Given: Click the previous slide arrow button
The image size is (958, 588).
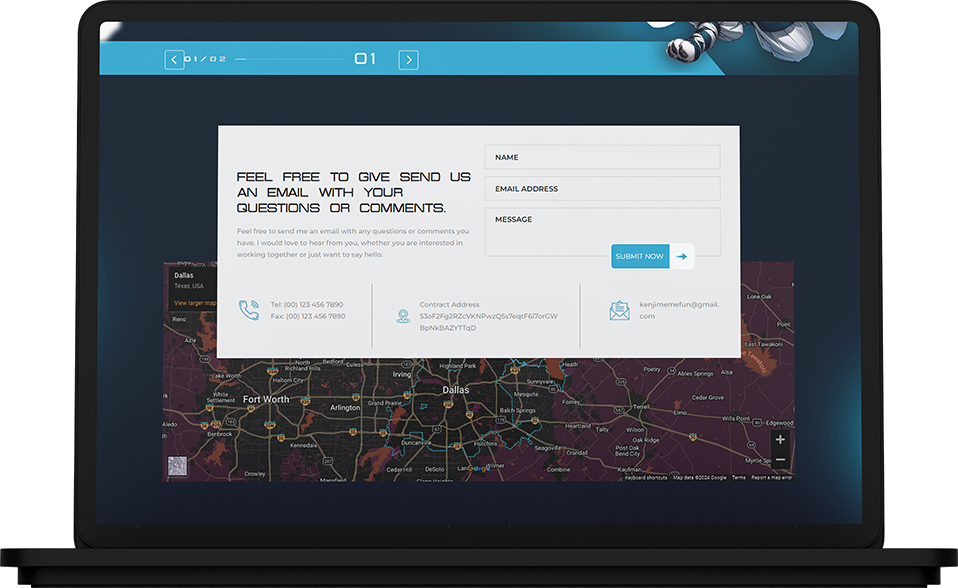Looking at the screenshot, I should click(x=174, y=60).
